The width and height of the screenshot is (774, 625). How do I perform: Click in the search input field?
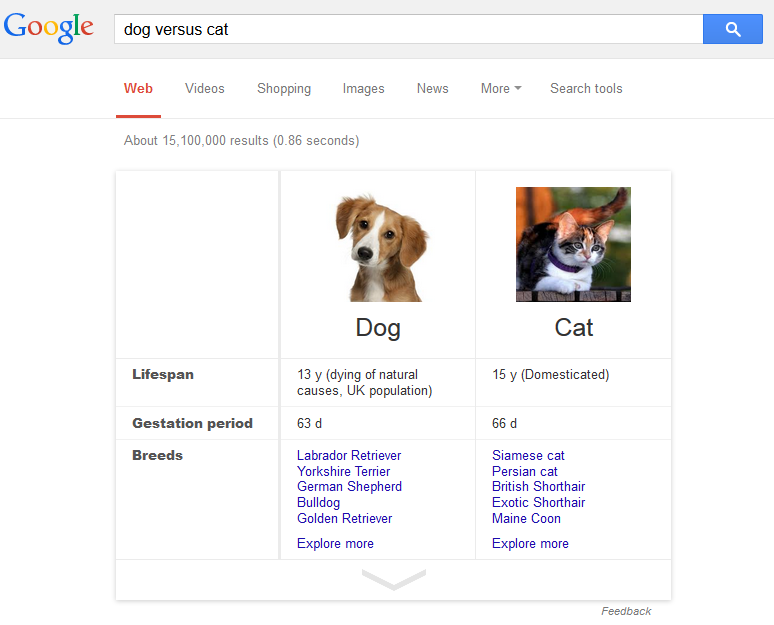tap(408, 29)
